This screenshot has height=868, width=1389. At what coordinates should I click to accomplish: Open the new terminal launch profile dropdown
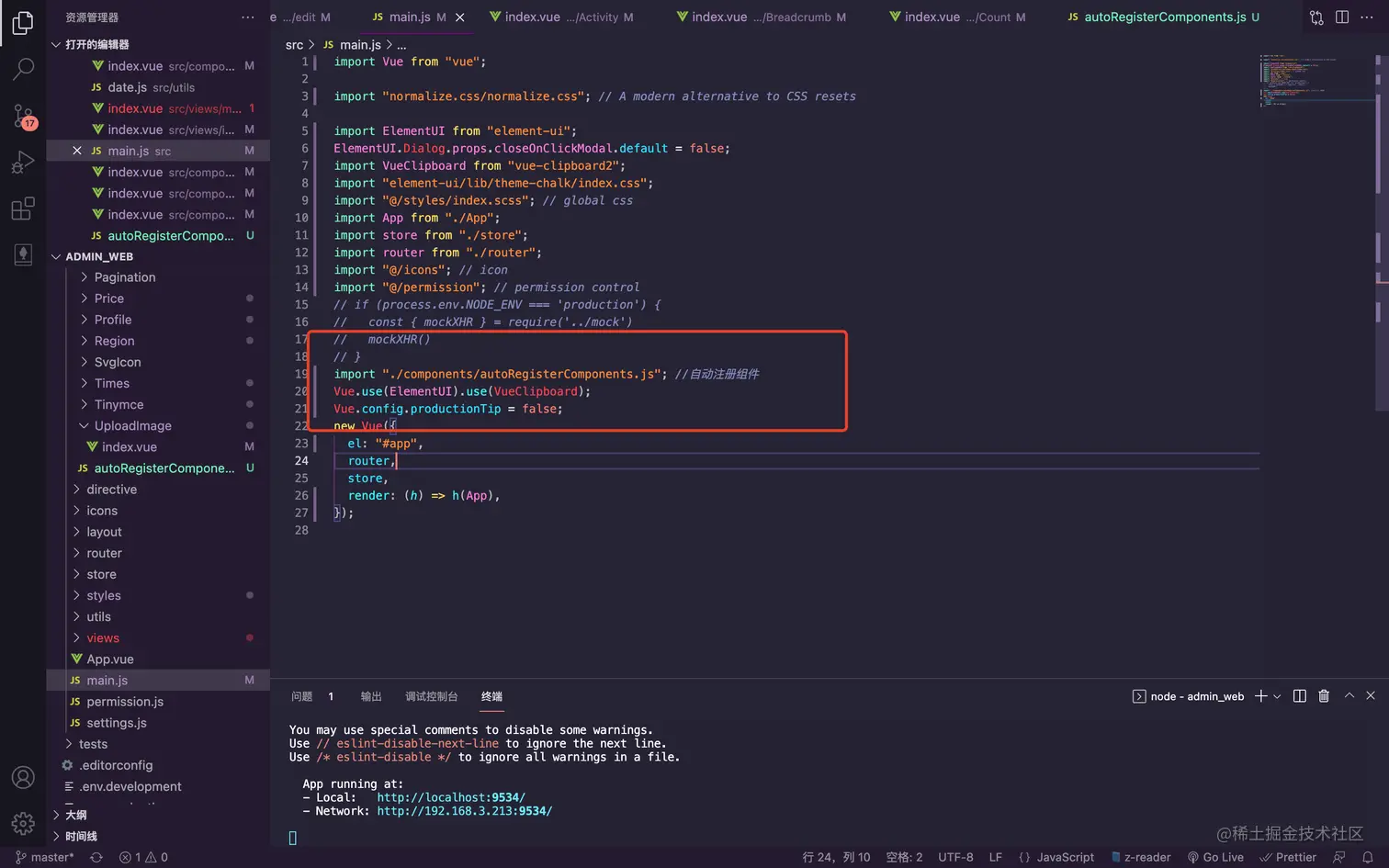(x=1277, y=696)
